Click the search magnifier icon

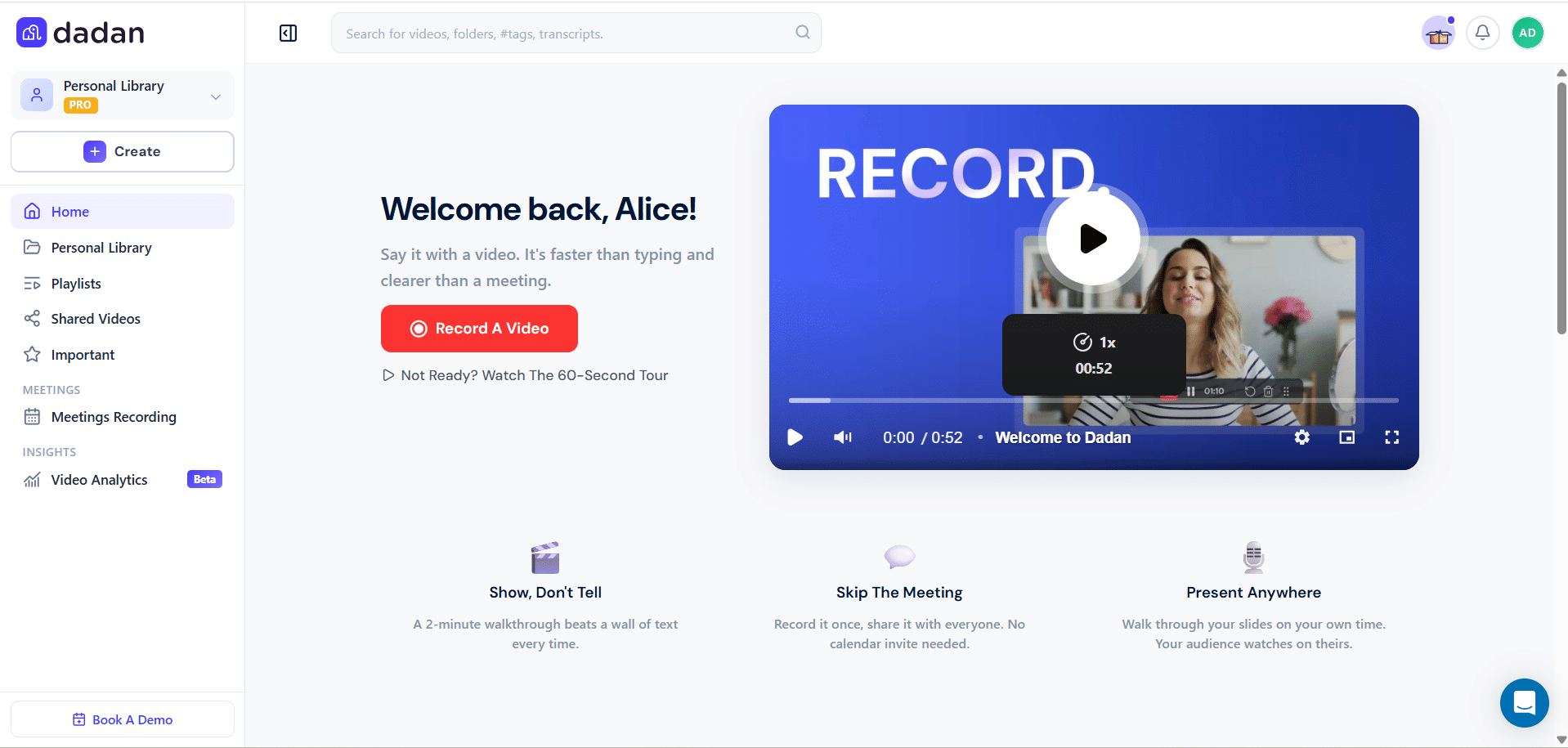803,32
